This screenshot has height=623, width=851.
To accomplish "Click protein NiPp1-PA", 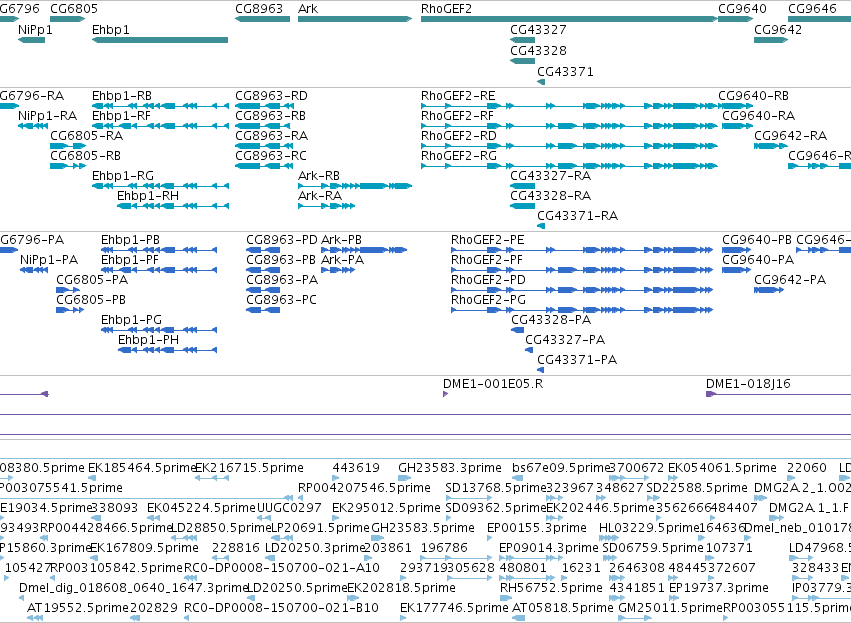I will (34, 270).
